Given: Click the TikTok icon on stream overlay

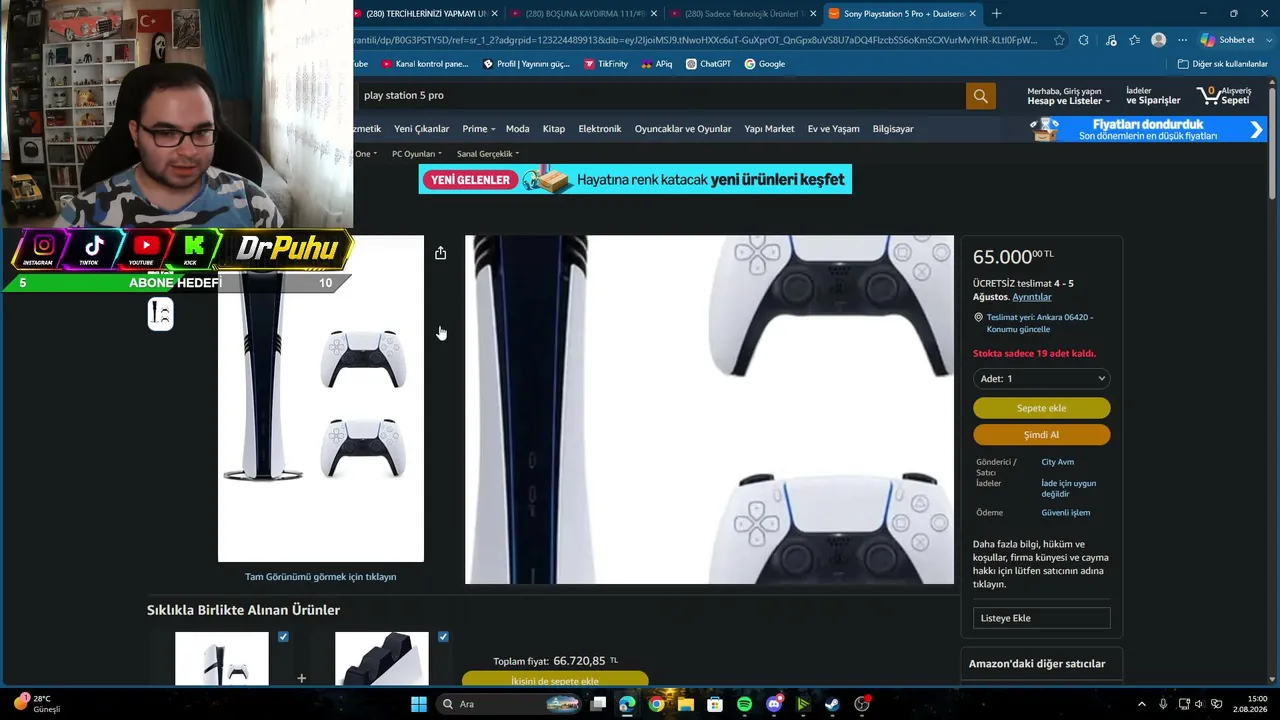Looking at the screenshot, I should coord(94,248).
